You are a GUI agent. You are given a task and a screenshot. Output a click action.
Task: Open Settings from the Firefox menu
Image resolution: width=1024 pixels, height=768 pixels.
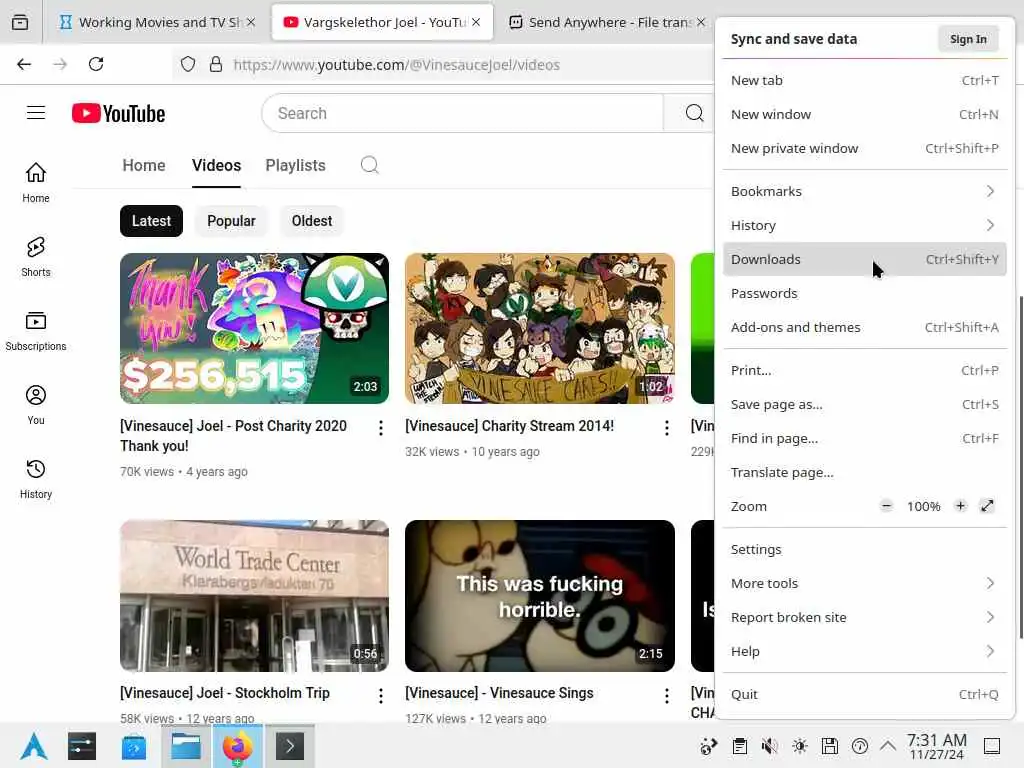[864, 549]
